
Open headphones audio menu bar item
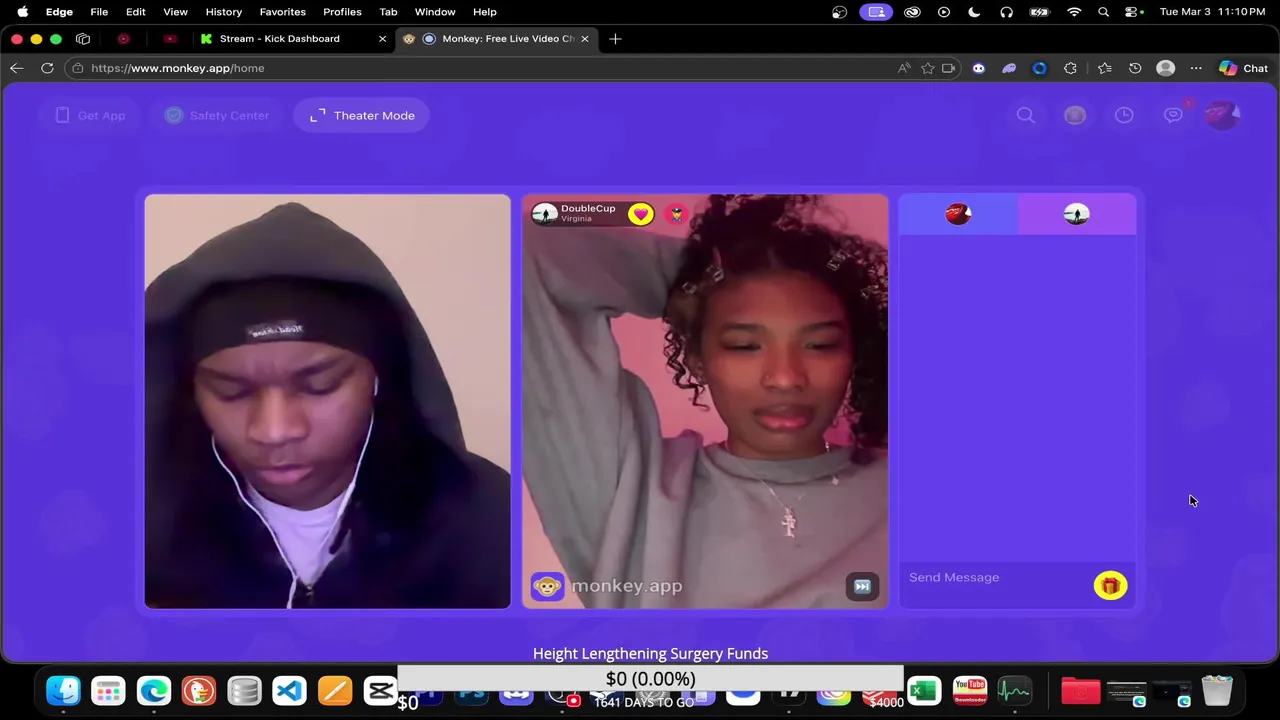coord(1006,12)
